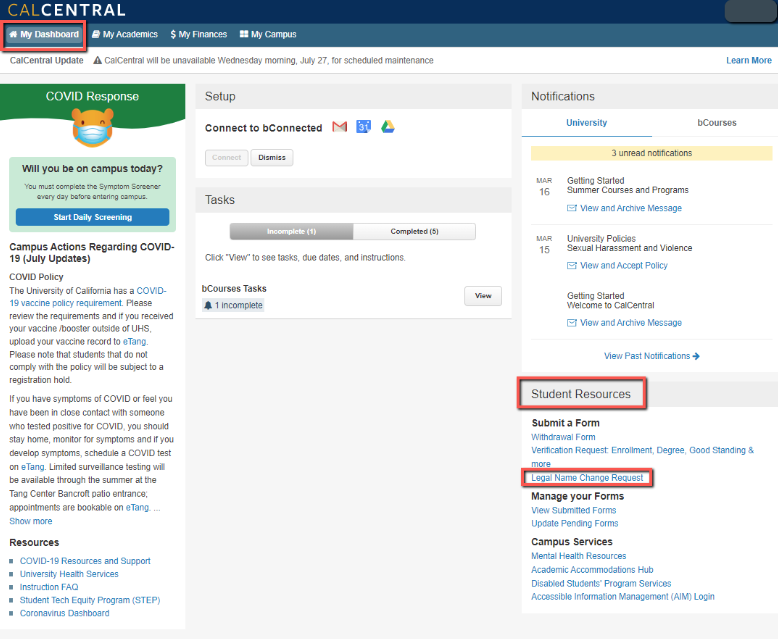Click the masked bear COVID mascot icon
The width and height of the screenshot is (778, 639).
point(92,129)
